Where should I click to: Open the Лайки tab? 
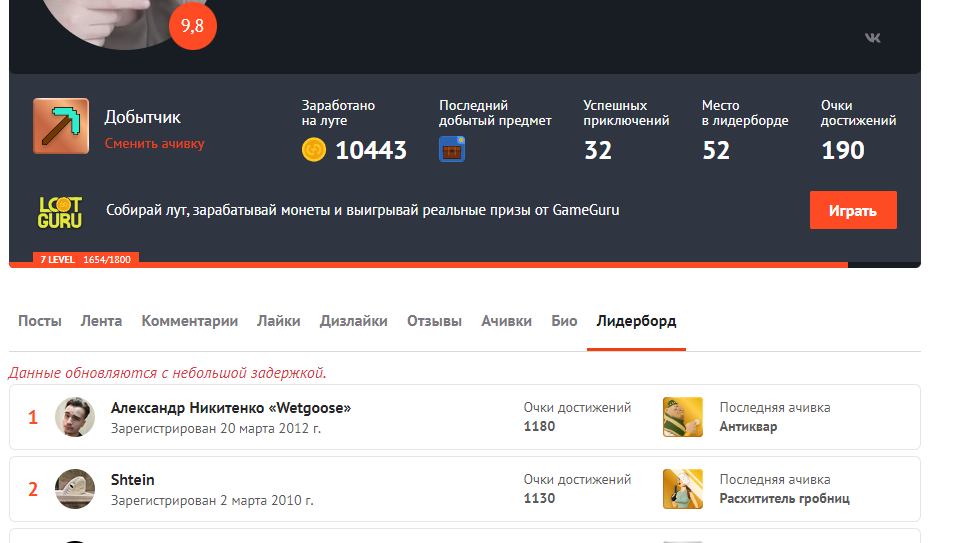click(x=279, y=321)
